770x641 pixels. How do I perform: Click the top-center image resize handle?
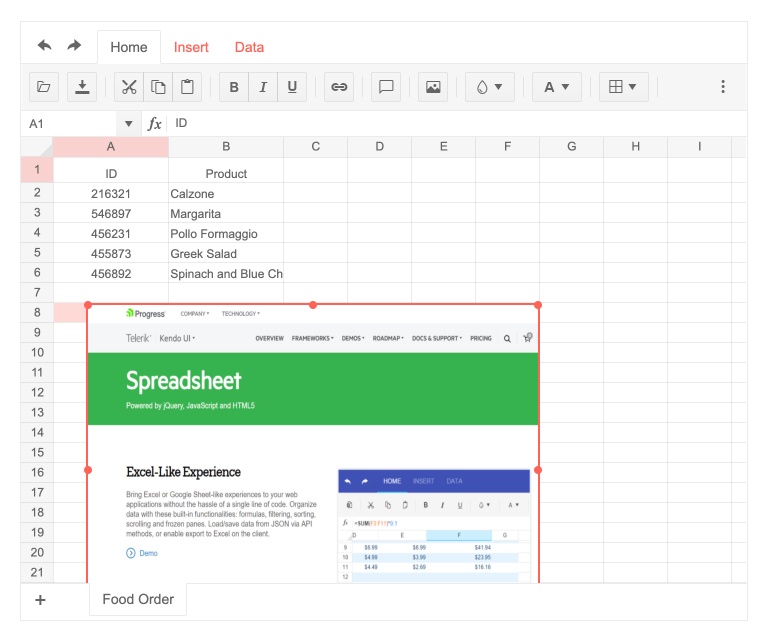[313, 305]
